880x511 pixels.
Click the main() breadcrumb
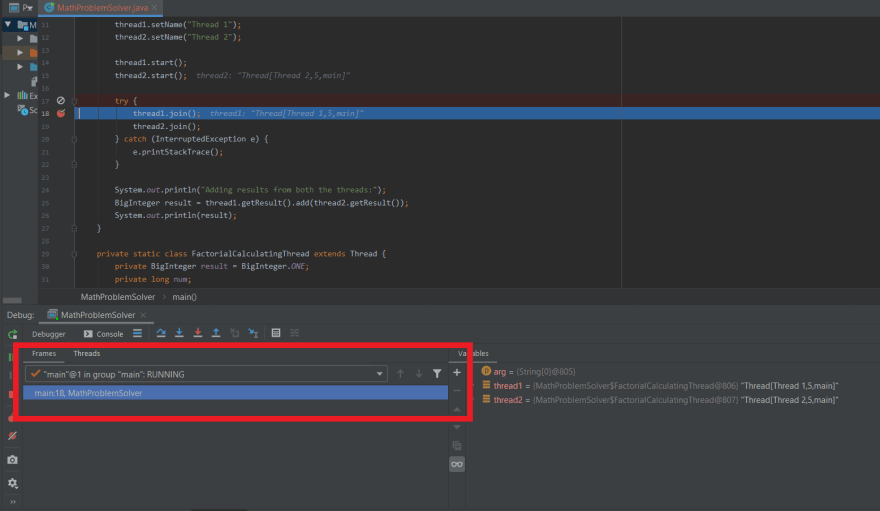click(184, 297)
